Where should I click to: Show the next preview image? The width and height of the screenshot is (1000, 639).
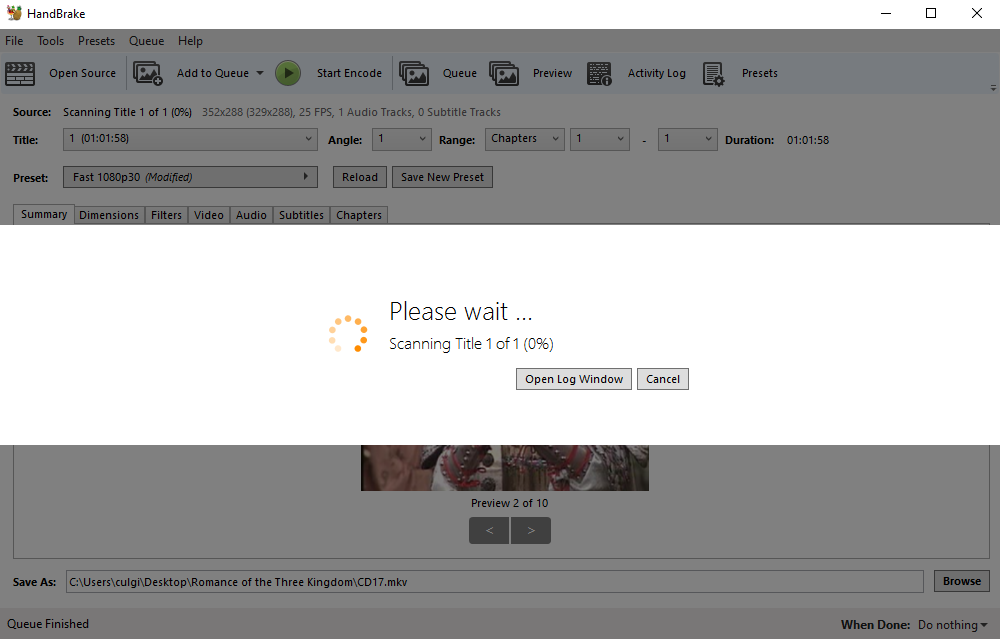pyautogui.click(x=531, y=530)
